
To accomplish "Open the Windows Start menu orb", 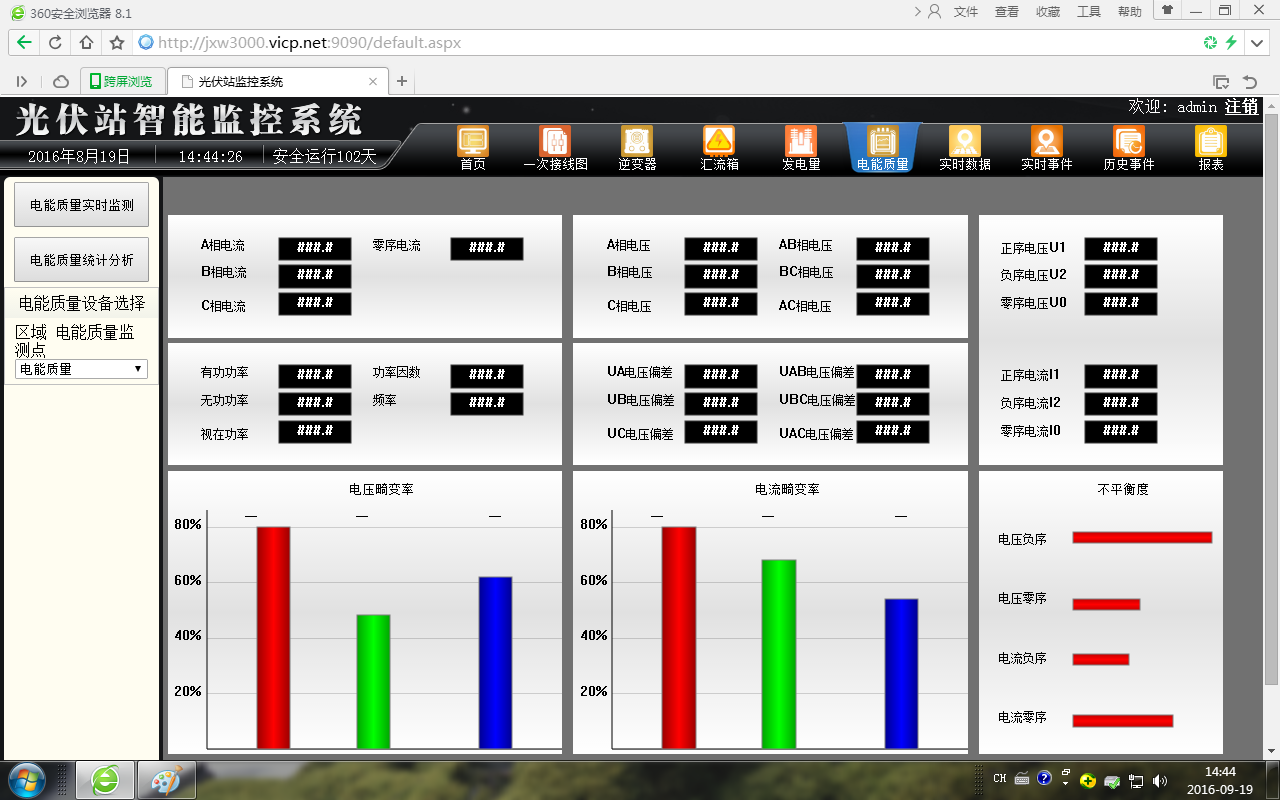I will [26, 780].
